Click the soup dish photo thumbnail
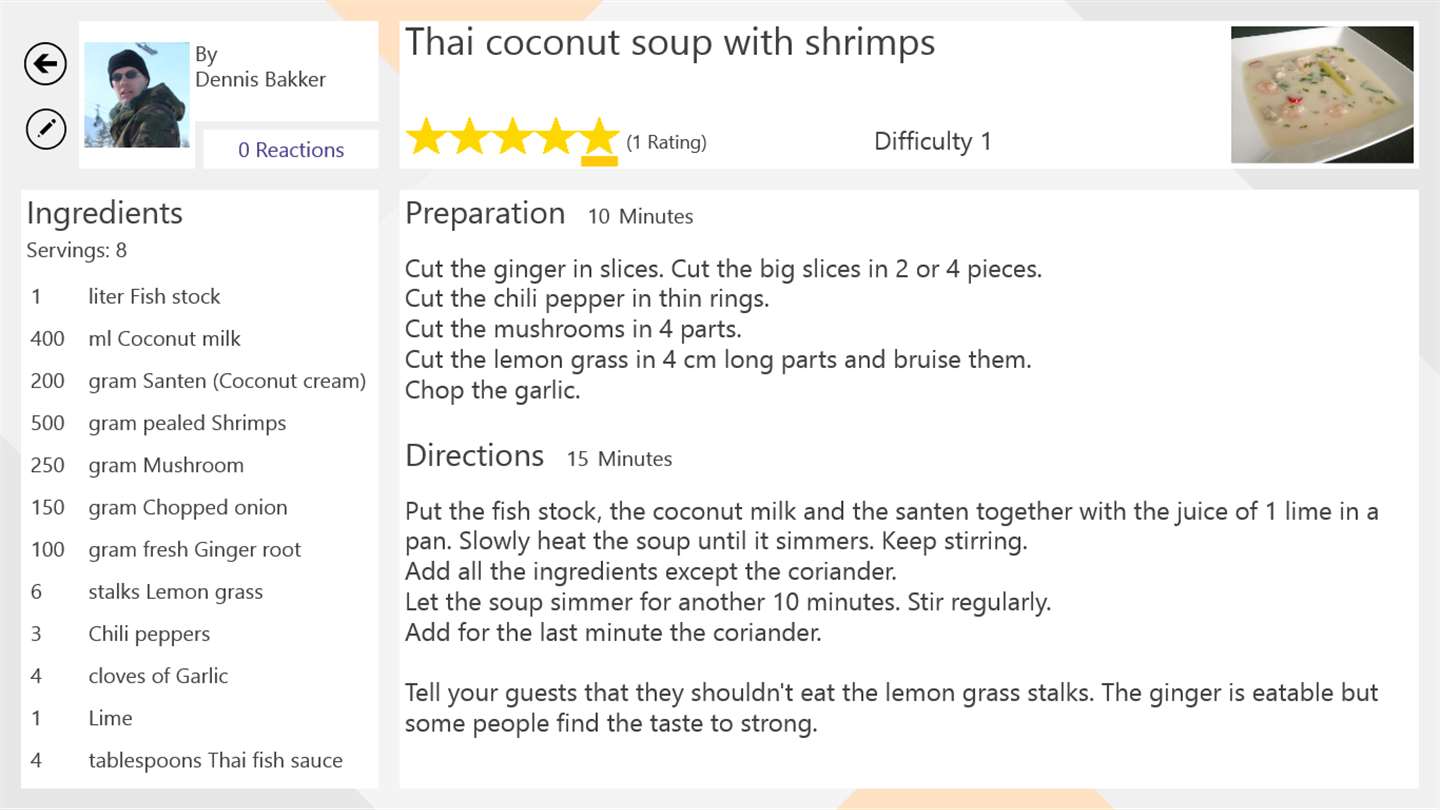Viewport: 1440px width, 810px height. coord(1322,95)
